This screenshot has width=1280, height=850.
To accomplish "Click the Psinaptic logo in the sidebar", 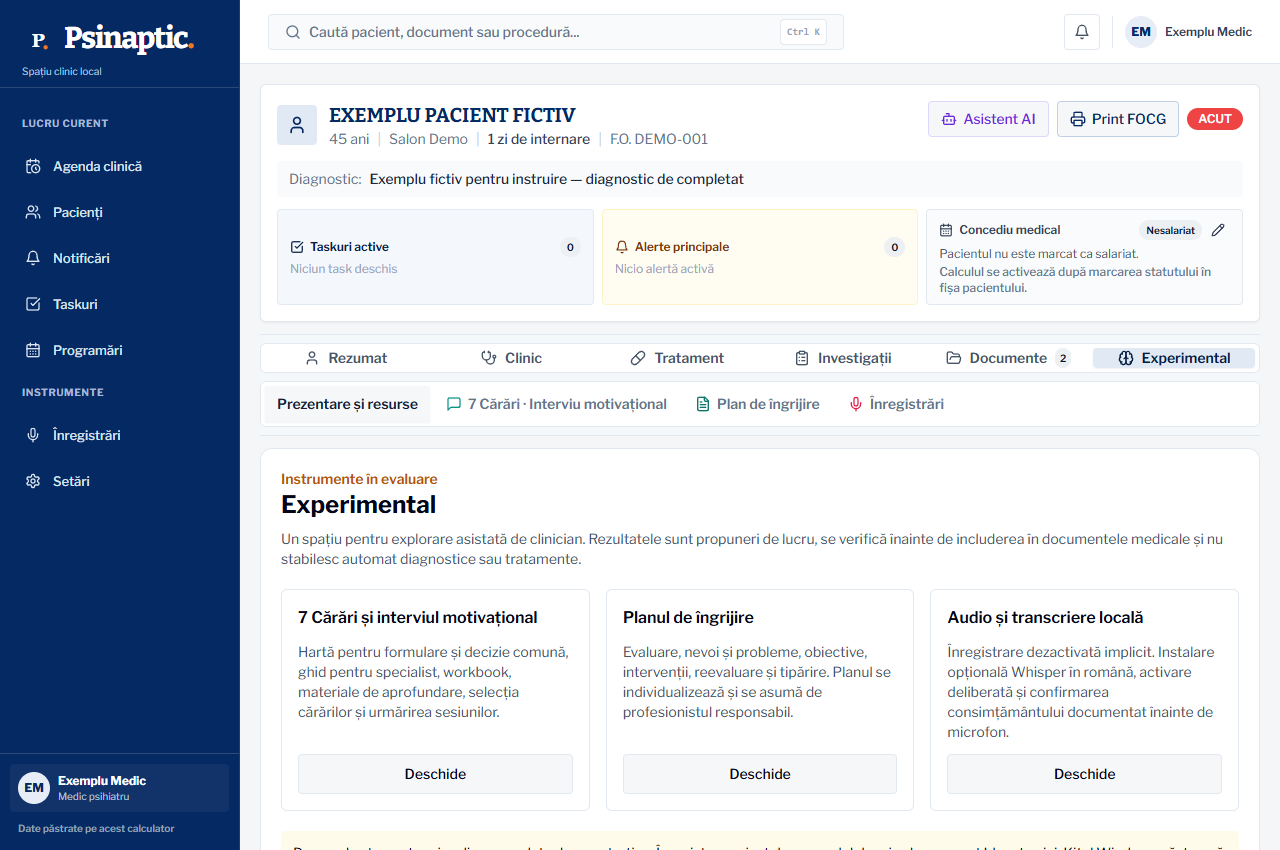I will click(111, 39).
